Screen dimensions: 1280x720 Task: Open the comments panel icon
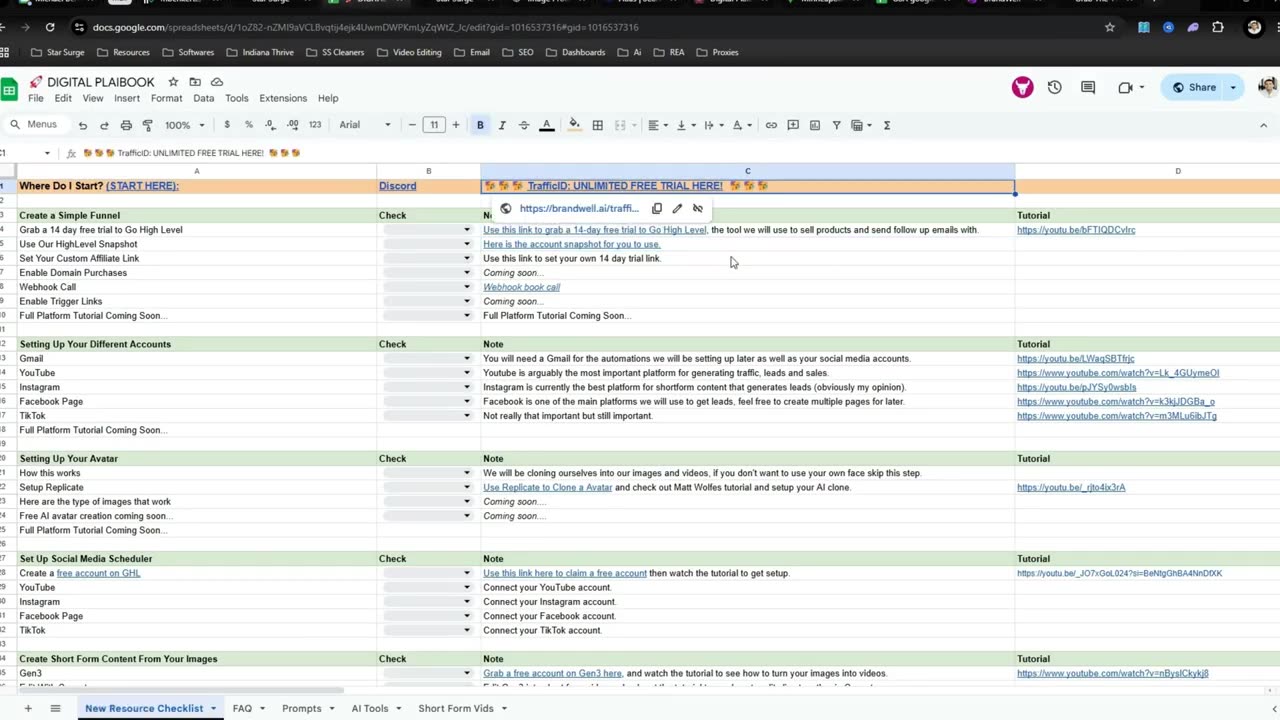[x=1088, y=87]
